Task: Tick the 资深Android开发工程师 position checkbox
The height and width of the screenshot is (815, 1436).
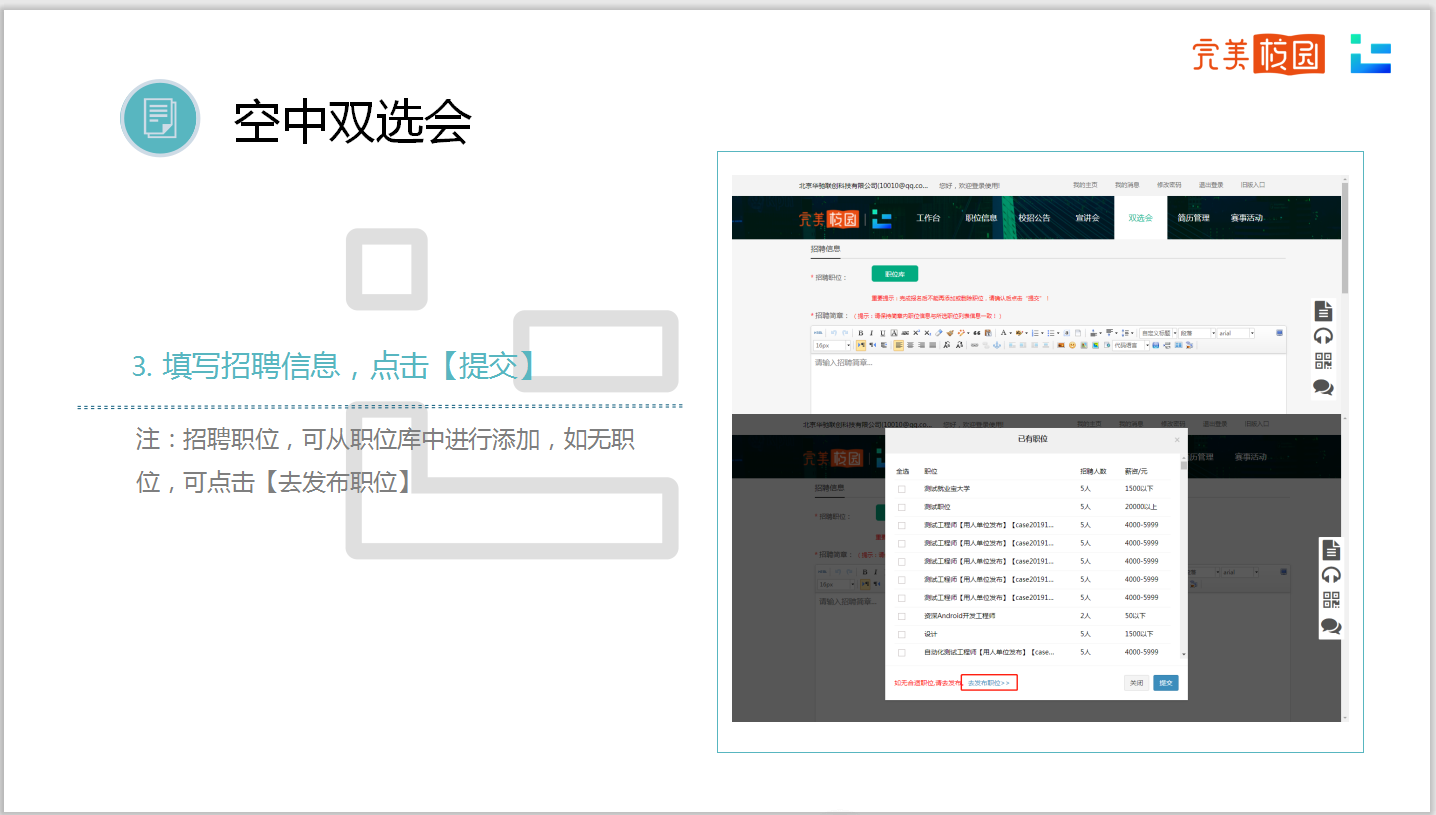Action: (901, 616)
